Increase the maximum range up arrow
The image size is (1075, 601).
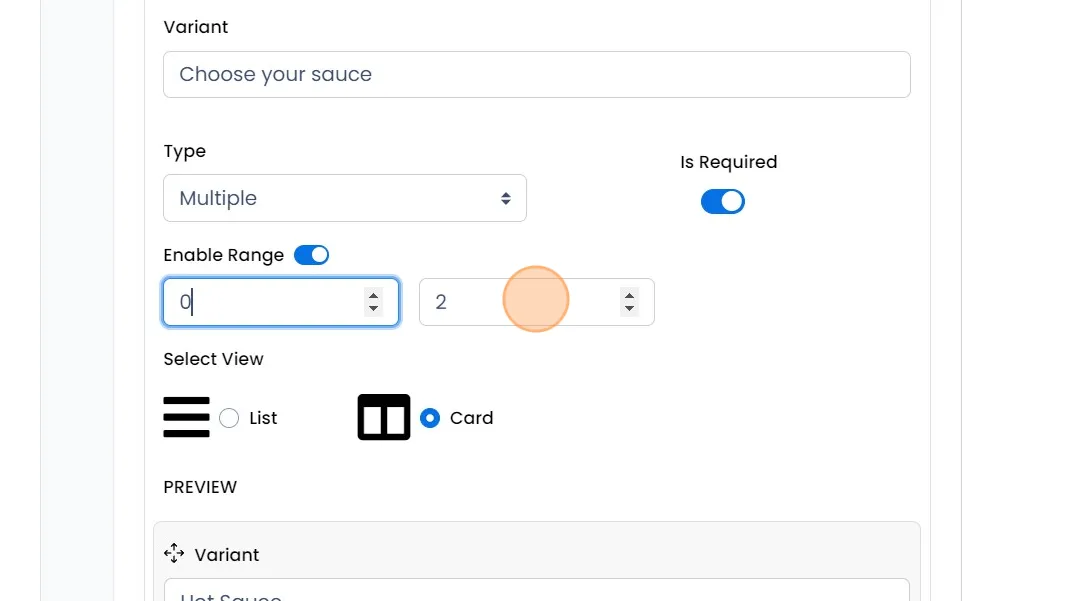tap(629, 295)
